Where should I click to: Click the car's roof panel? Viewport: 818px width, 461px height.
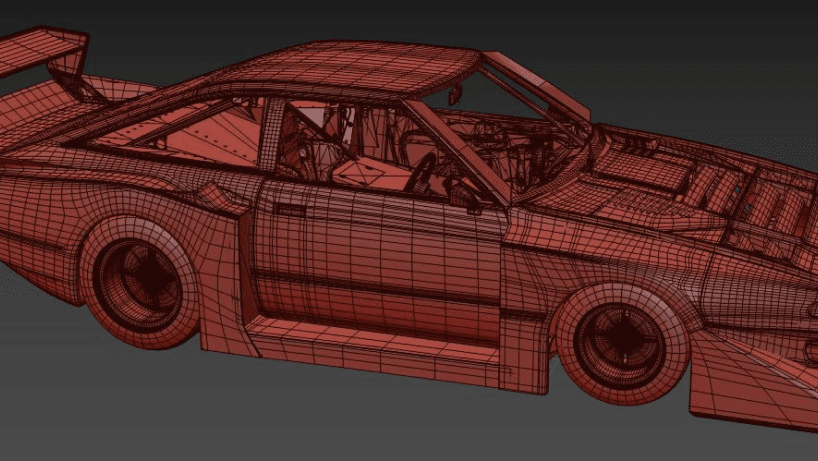pyautogui.click(x=370, y=67)
